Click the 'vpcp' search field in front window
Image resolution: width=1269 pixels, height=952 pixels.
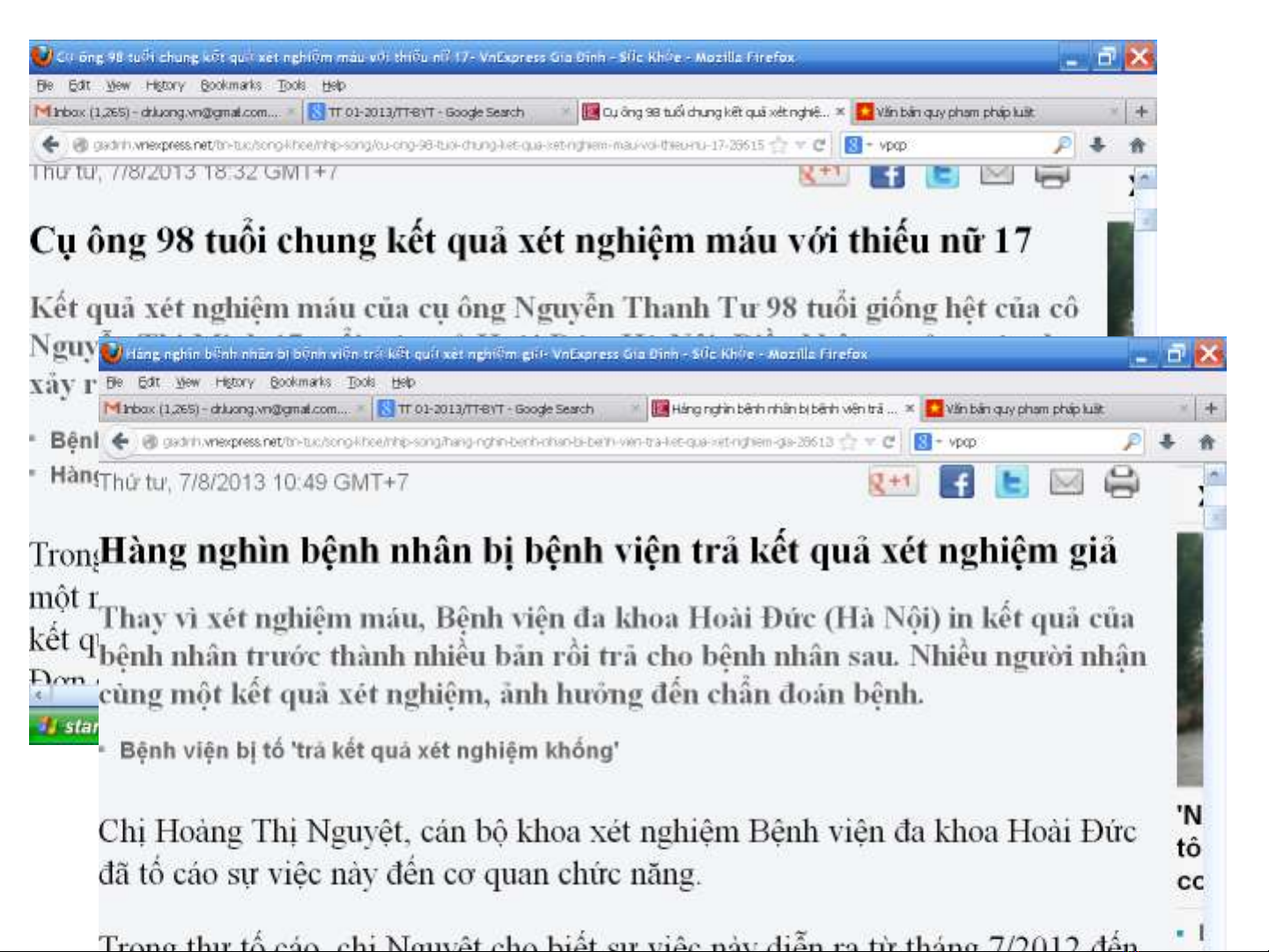1030,441
